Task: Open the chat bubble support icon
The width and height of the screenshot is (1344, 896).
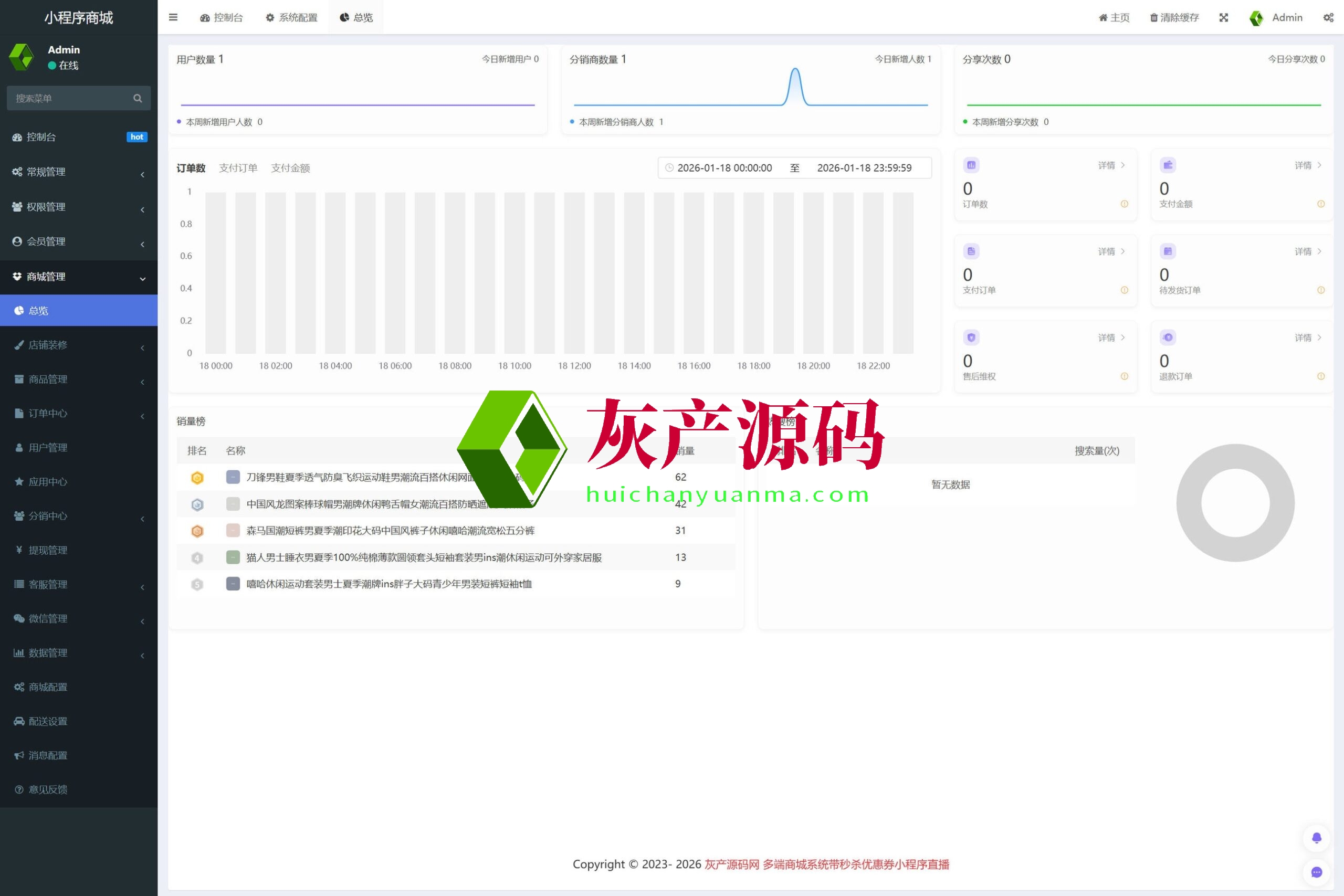Action: tap(1317, 872)
